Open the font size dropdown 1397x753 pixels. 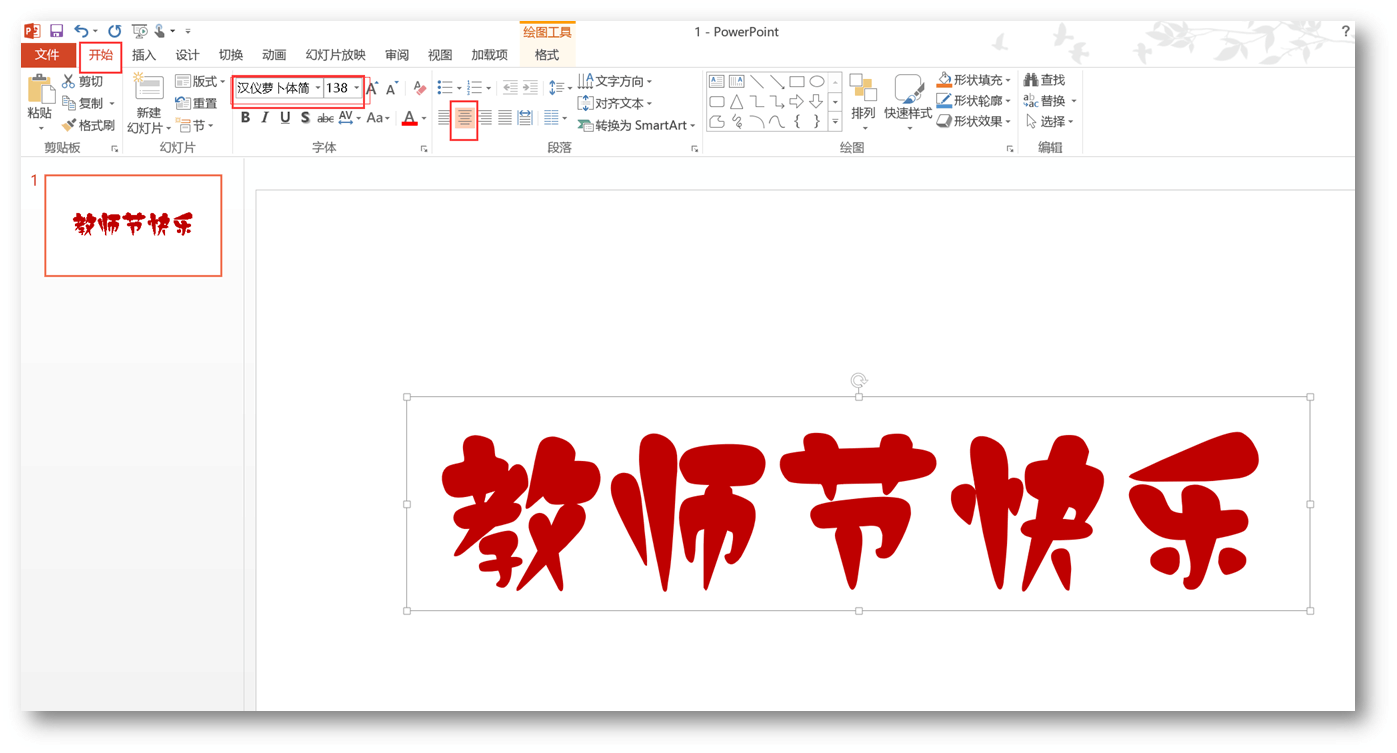tap(356, 88)
